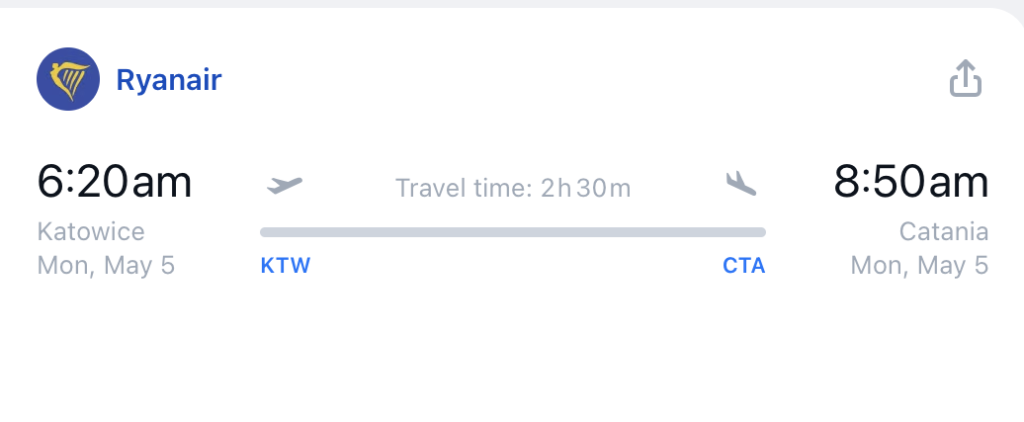Click the flight route progress bar
1024x422 pixels.
[x=513, y=232]
